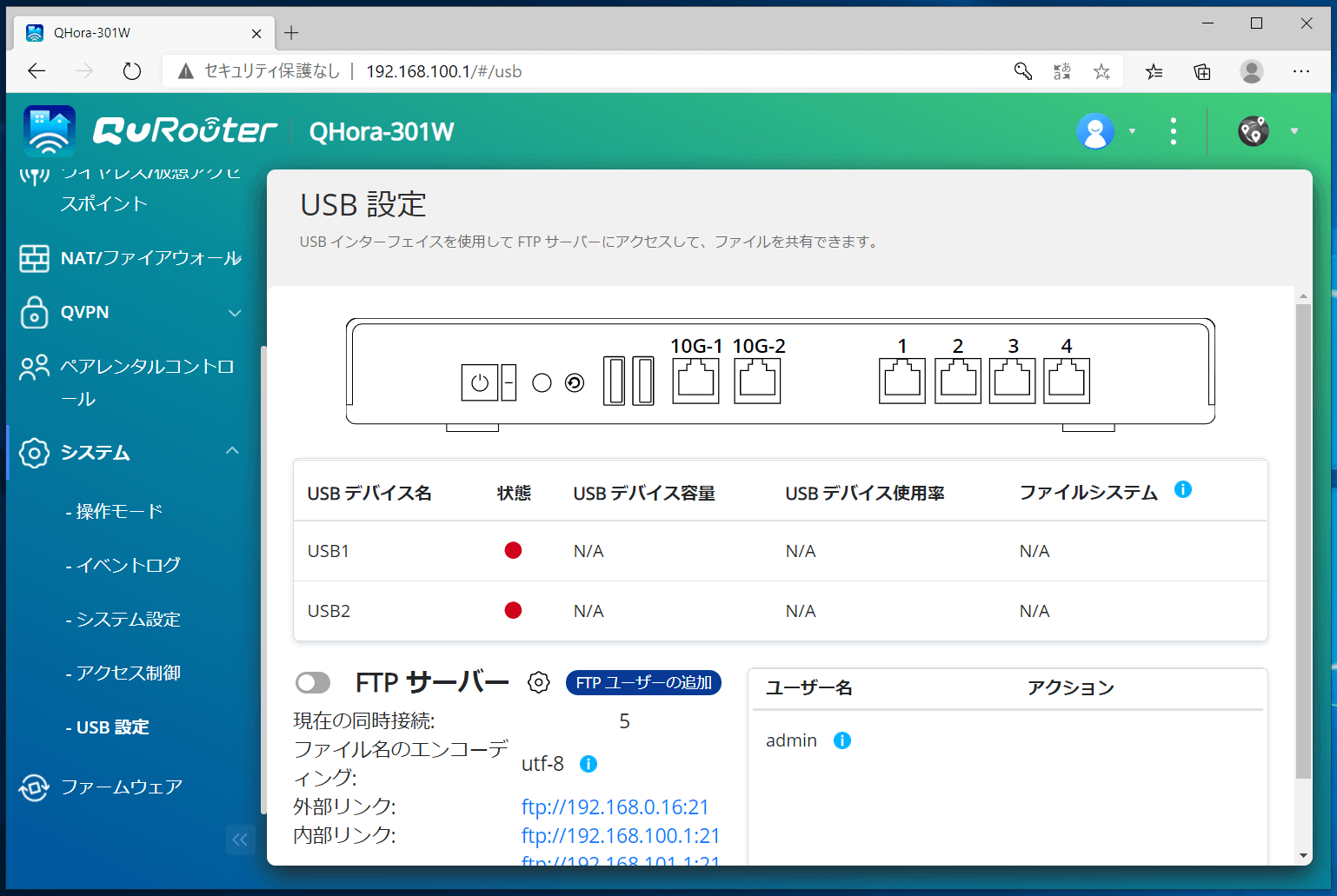Click the USB1 device name cell
The image size is (1337, 896).
[x=329, y=551]
